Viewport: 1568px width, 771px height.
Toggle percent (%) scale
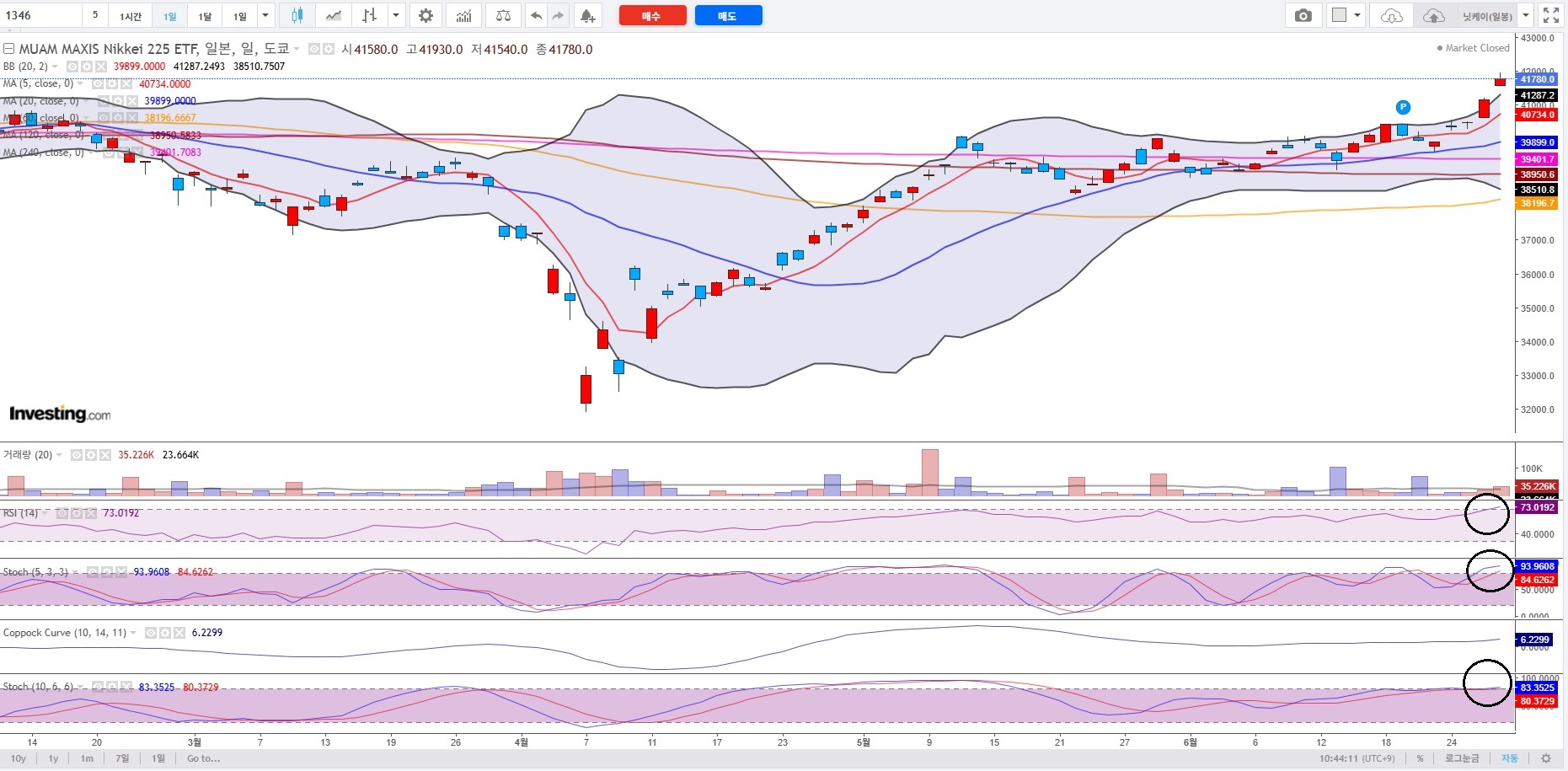tap(1420, 758)
